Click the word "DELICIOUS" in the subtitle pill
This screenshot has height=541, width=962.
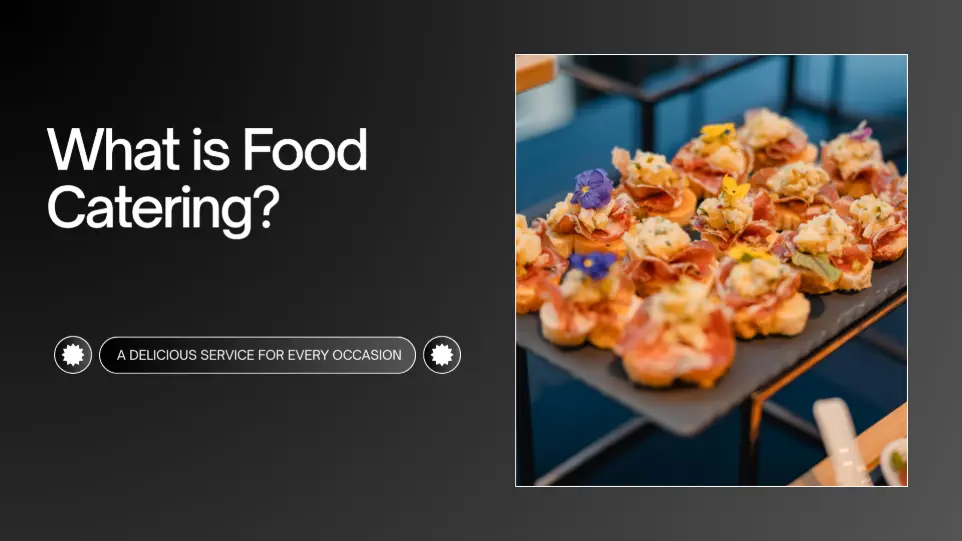pyautogui.click(x=163, y=355)
